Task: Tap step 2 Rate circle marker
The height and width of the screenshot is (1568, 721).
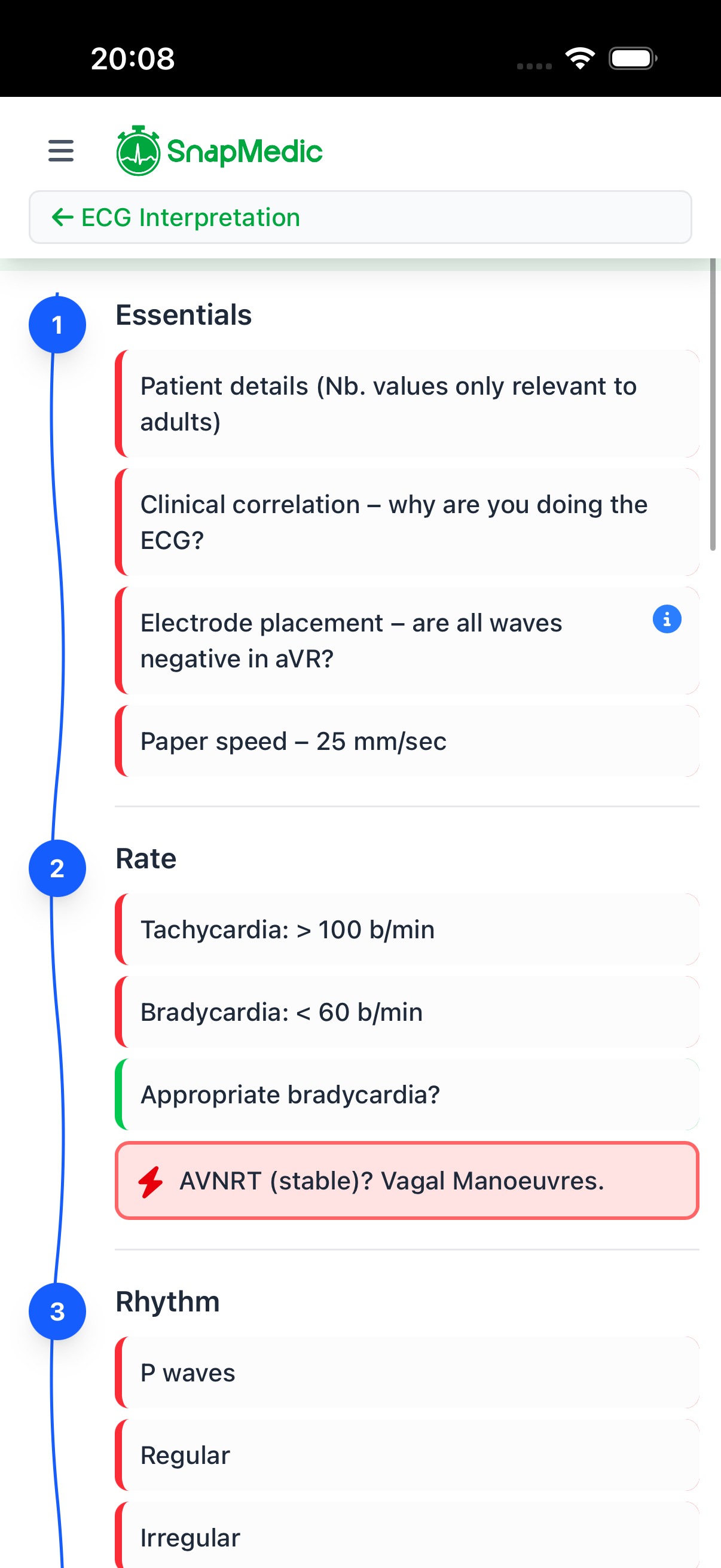Action: click(57, 868)
